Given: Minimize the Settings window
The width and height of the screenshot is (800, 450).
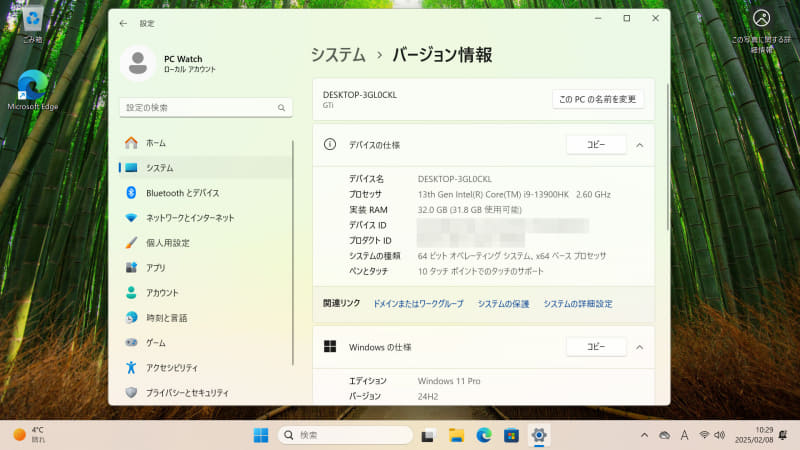Looking at the screenshot, I should 598,18.
